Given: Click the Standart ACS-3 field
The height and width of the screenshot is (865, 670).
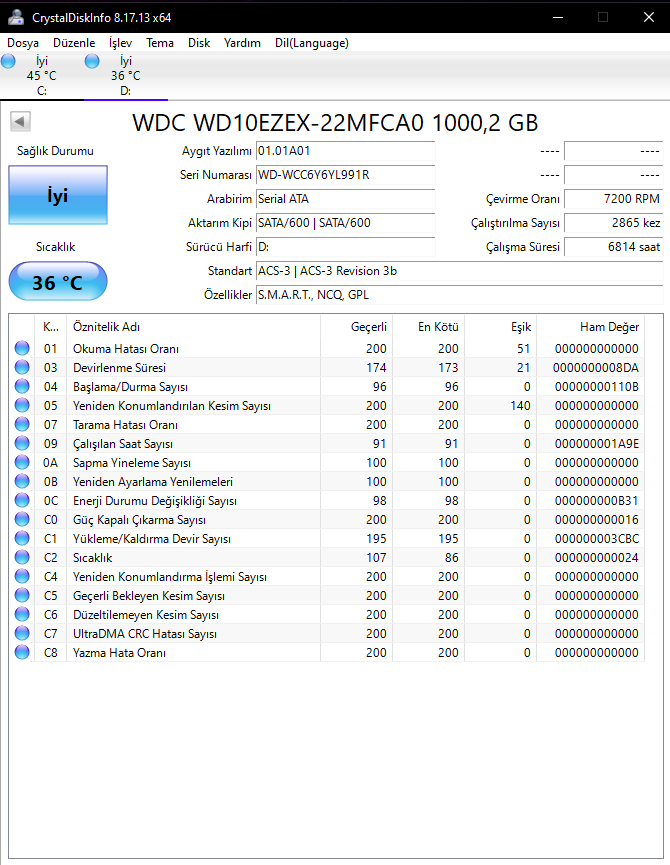Looking at the screenshot, I should click(459, 271).
